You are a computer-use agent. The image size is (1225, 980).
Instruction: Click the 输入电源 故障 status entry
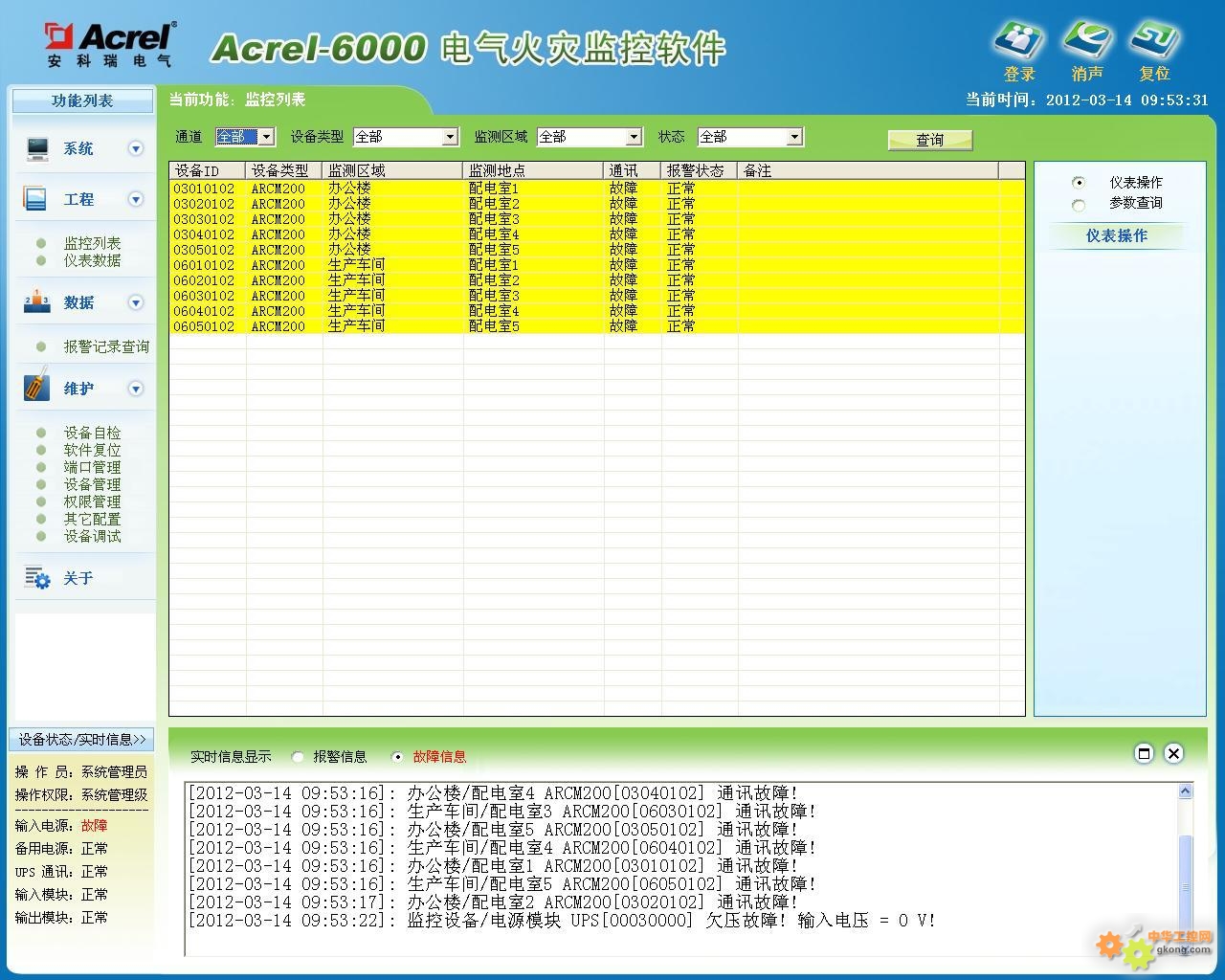(x=61, y=825)
